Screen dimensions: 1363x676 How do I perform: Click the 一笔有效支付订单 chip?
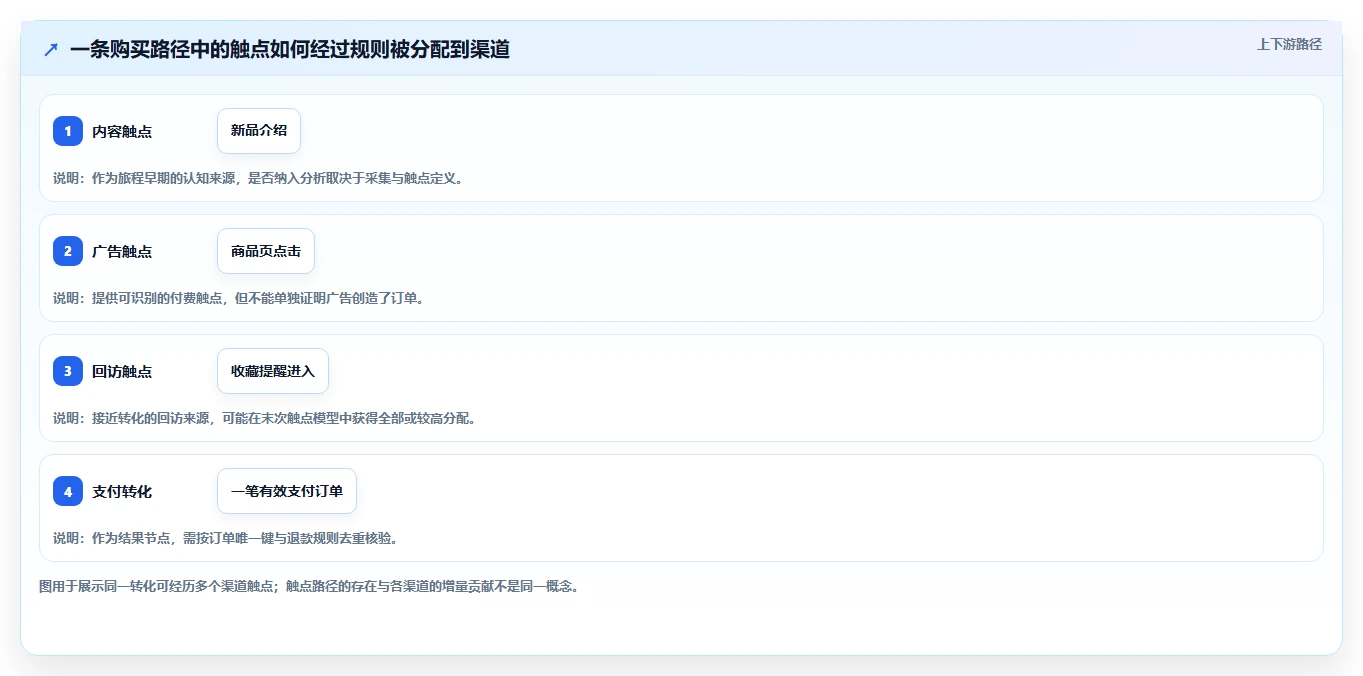(287, 491)
